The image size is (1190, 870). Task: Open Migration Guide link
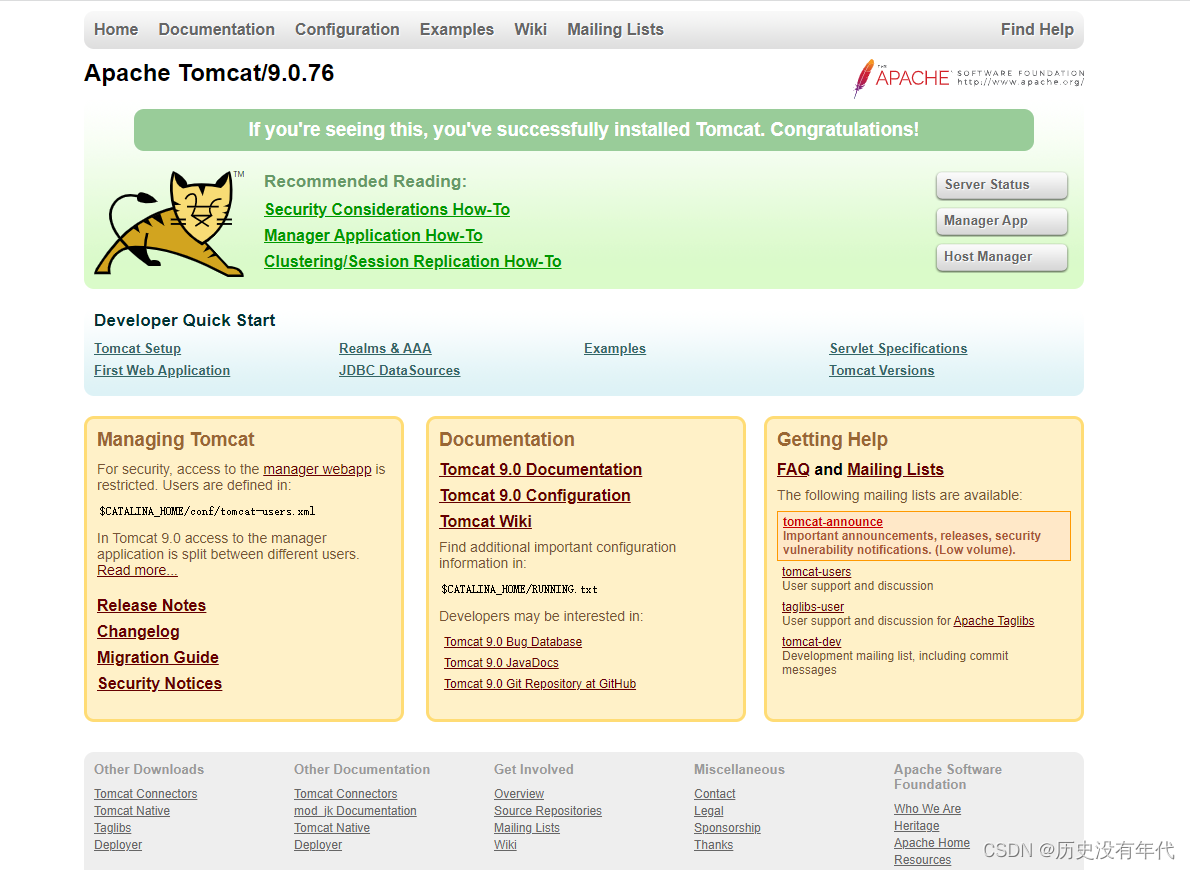158,657
